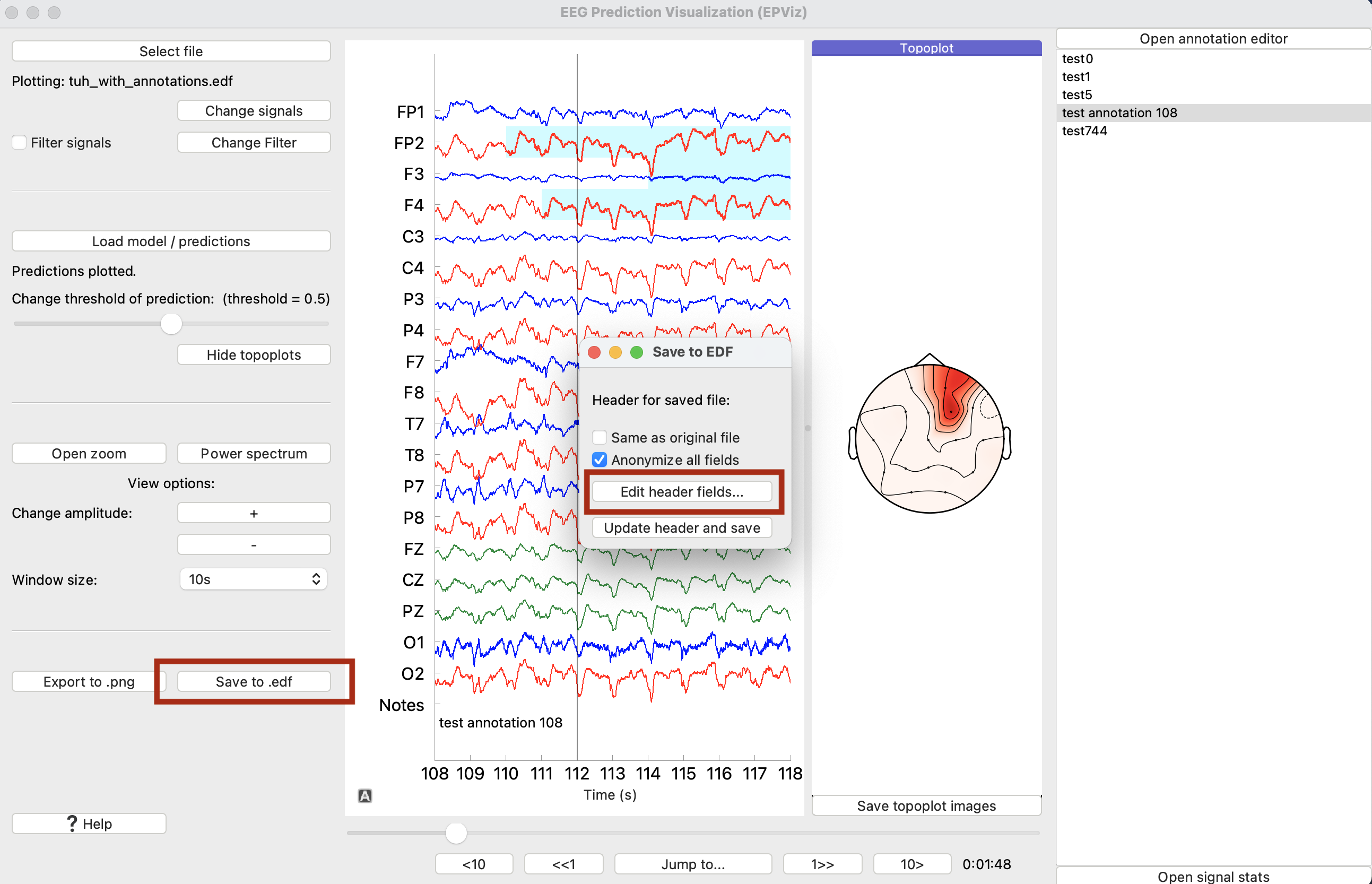This screenshot has width=1372, height=884.
Task: Click the time position slider handle below the plot
Action: click(456, 833)
